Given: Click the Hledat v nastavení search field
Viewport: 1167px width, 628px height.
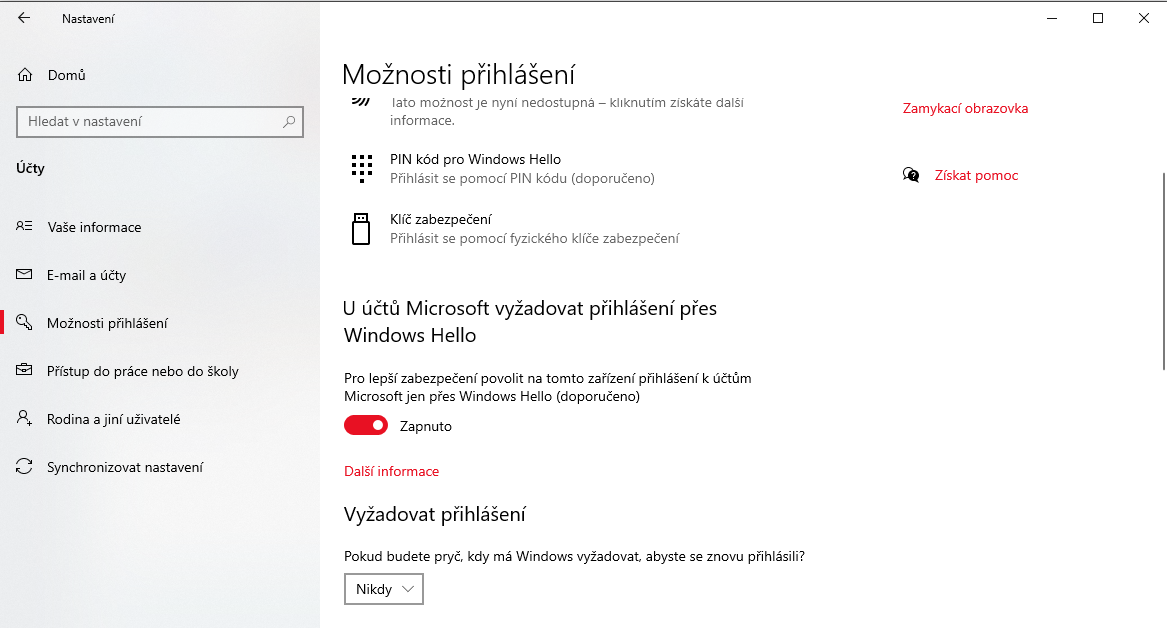Looking at the screenshot, I should pyautogui.click(x=150, y=122).
